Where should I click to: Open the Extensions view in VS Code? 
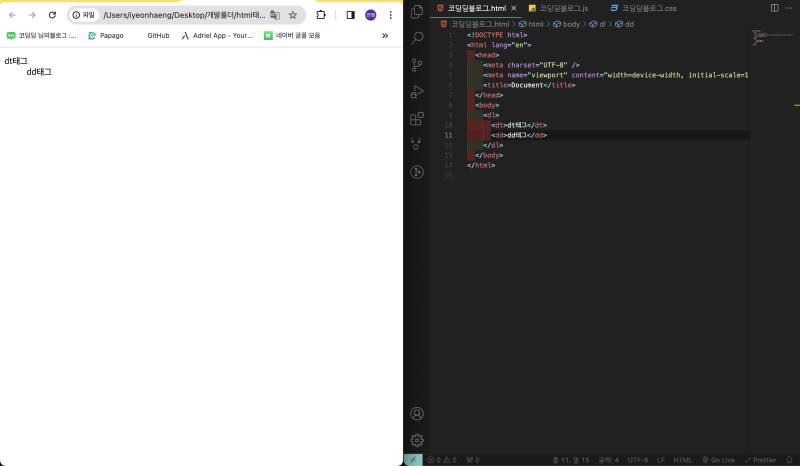(417, 118)
